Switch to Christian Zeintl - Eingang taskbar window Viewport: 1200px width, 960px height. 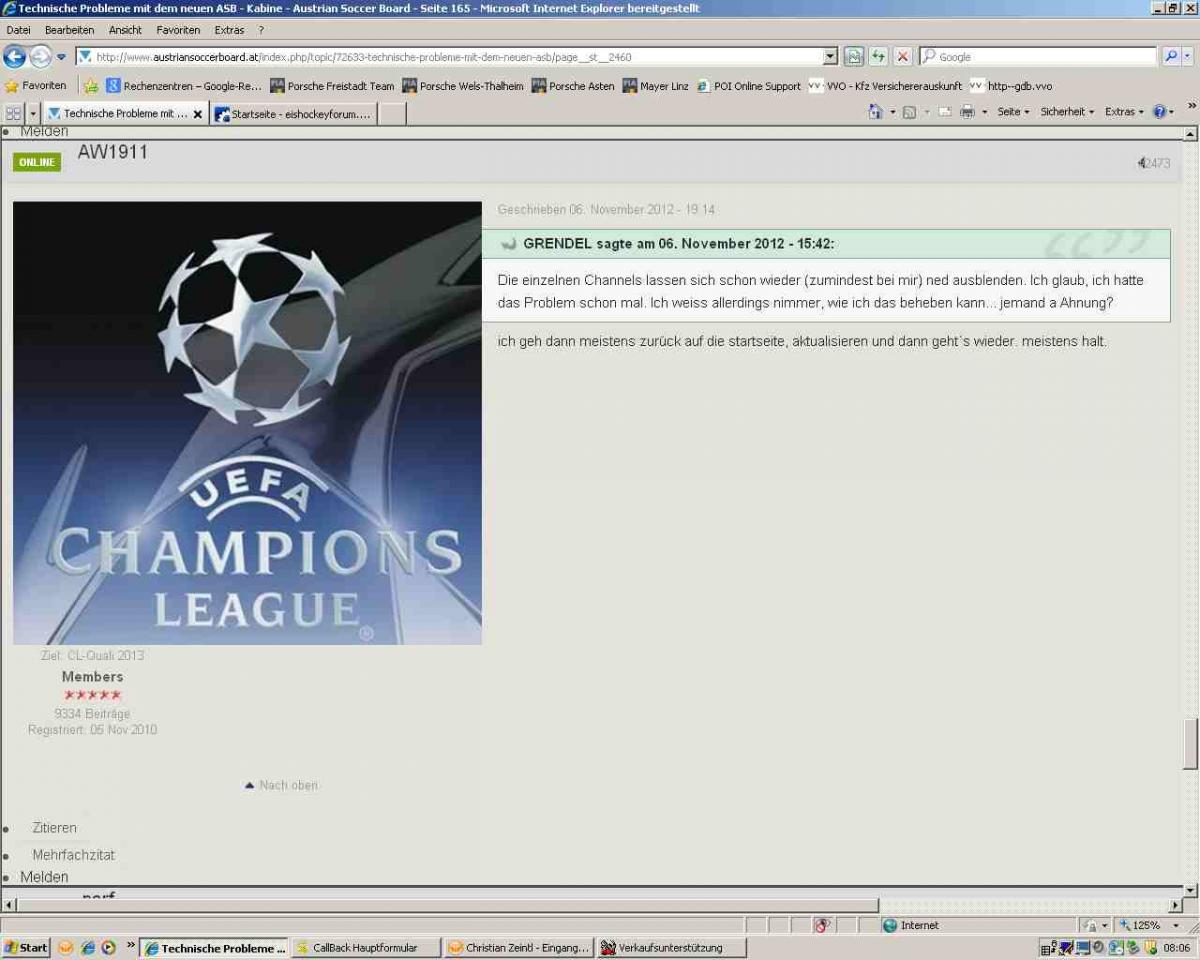[x=519, y=948]
